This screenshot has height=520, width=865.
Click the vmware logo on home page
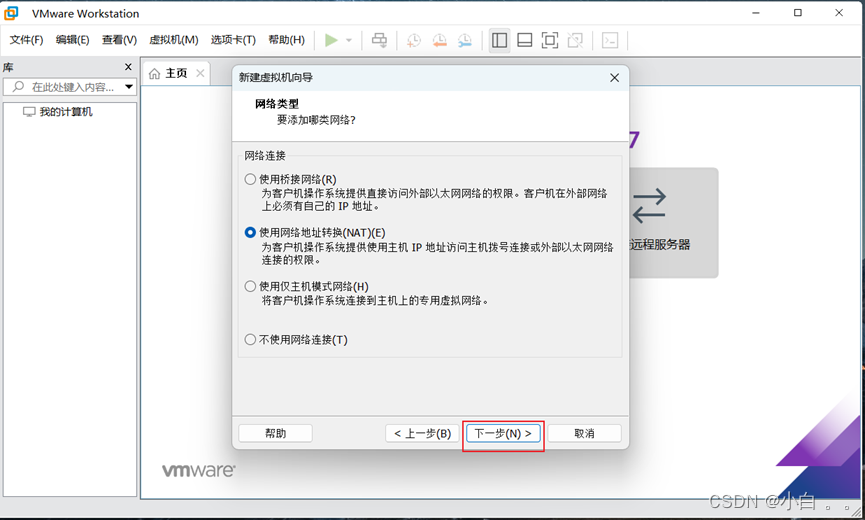[199, 470]
